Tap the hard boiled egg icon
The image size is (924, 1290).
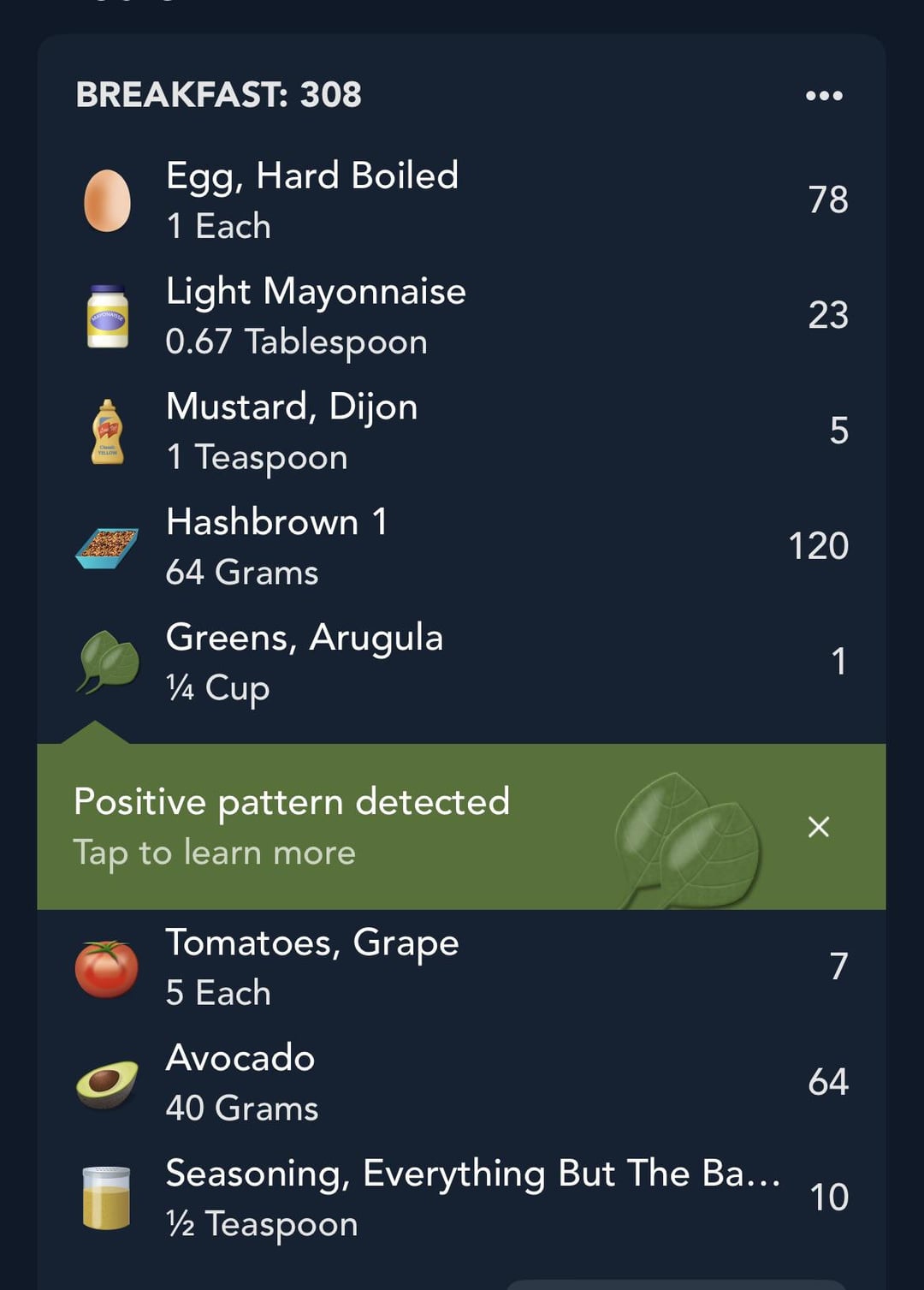click(x=107, y=200)
